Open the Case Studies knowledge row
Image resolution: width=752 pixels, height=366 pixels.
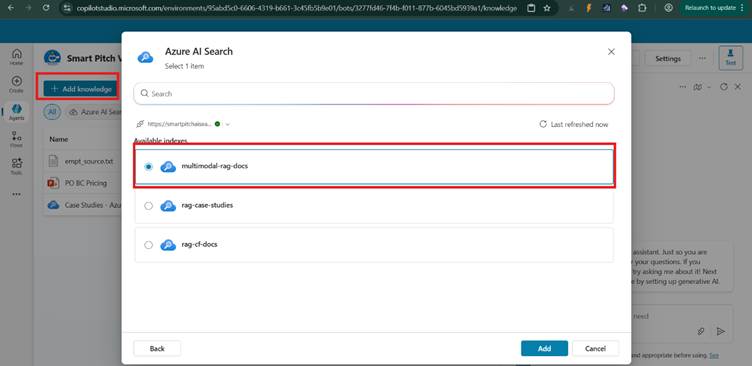click(83, 205)
